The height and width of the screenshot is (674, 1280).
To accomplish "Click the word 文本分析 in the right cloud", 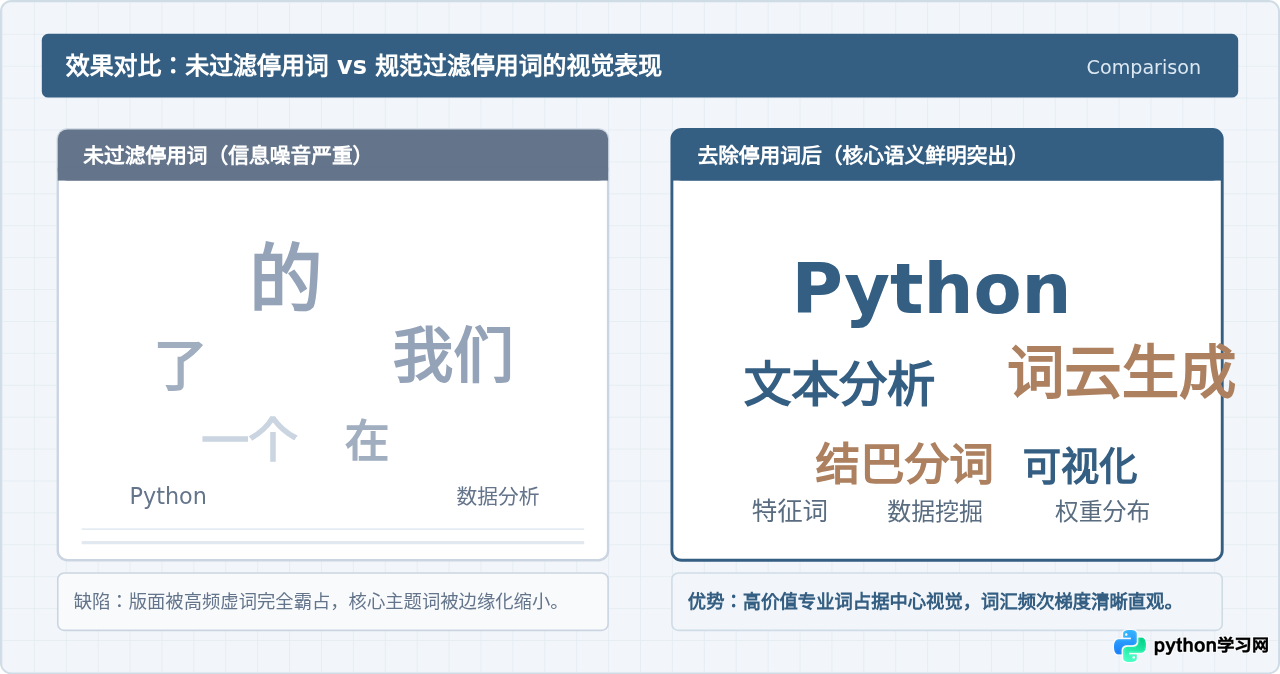I will click(x=840, y=384).
